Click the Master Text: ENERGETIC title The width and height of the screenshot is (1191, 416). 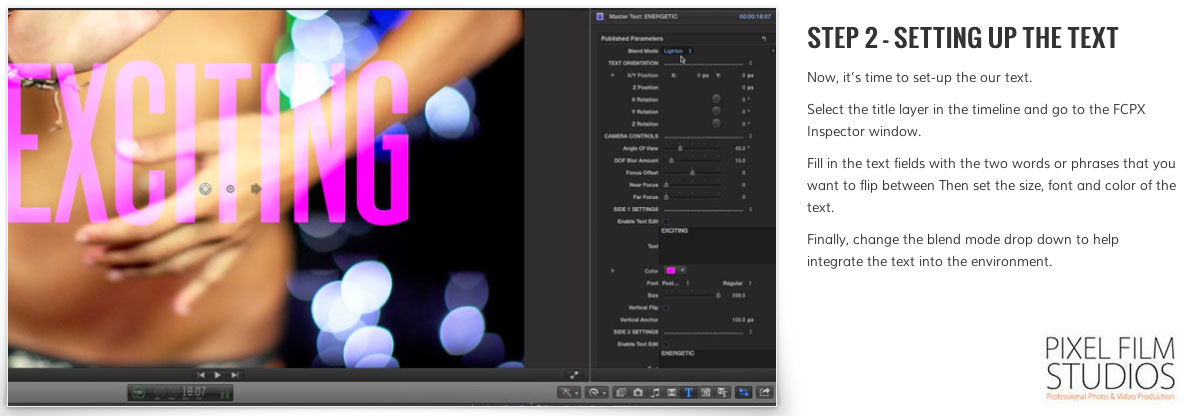pos(643,16)
